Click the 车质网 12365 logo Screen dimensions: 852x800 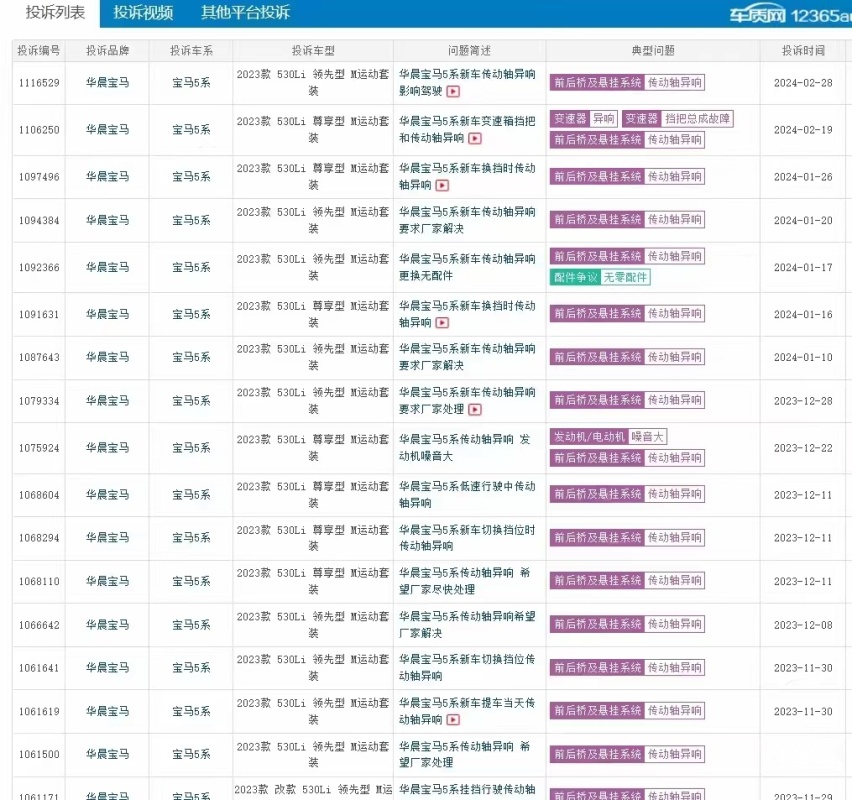click(x=791, y=15)
